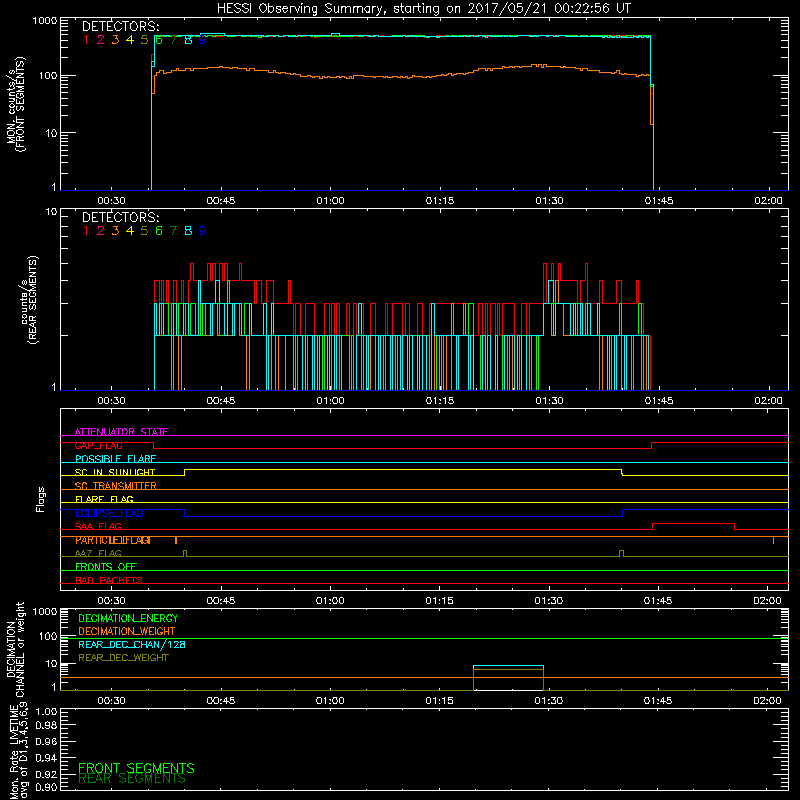Select blue detector number 9 in front segments legend
The height and width of the screenshot is (800, 800).
click(203, 40)
